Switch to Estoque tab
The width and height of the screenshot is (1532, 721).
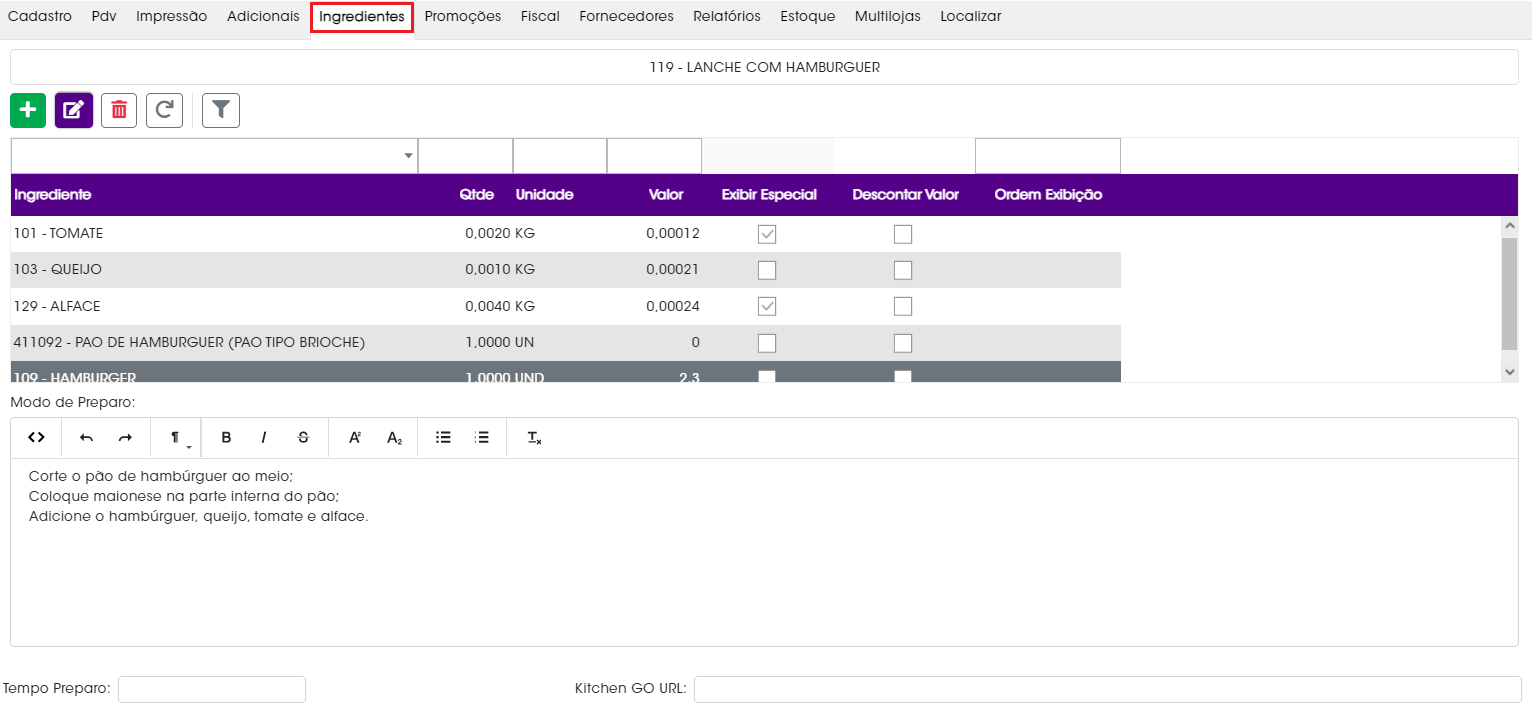click(808, 17)
